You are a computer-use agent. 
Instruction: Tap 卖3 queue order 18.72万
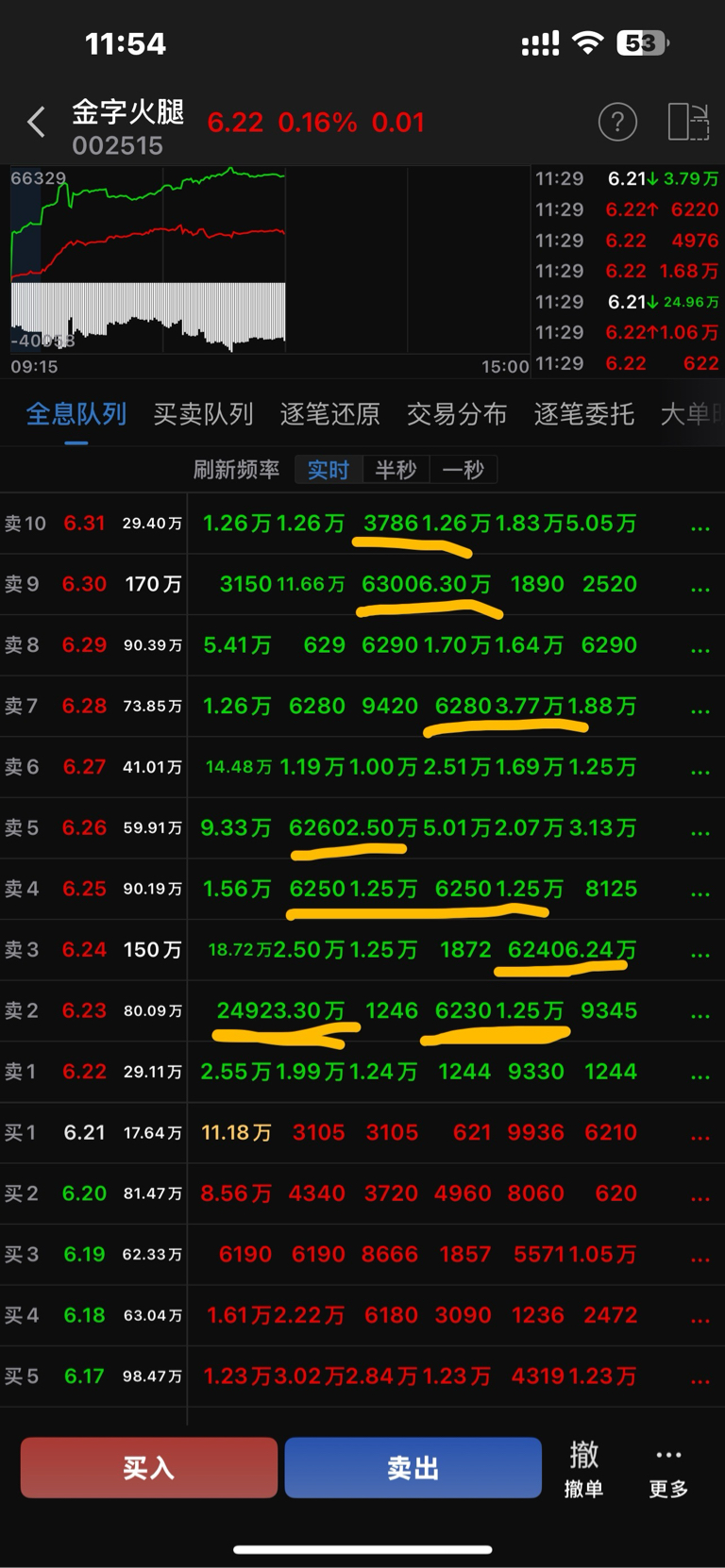[240, 950]
